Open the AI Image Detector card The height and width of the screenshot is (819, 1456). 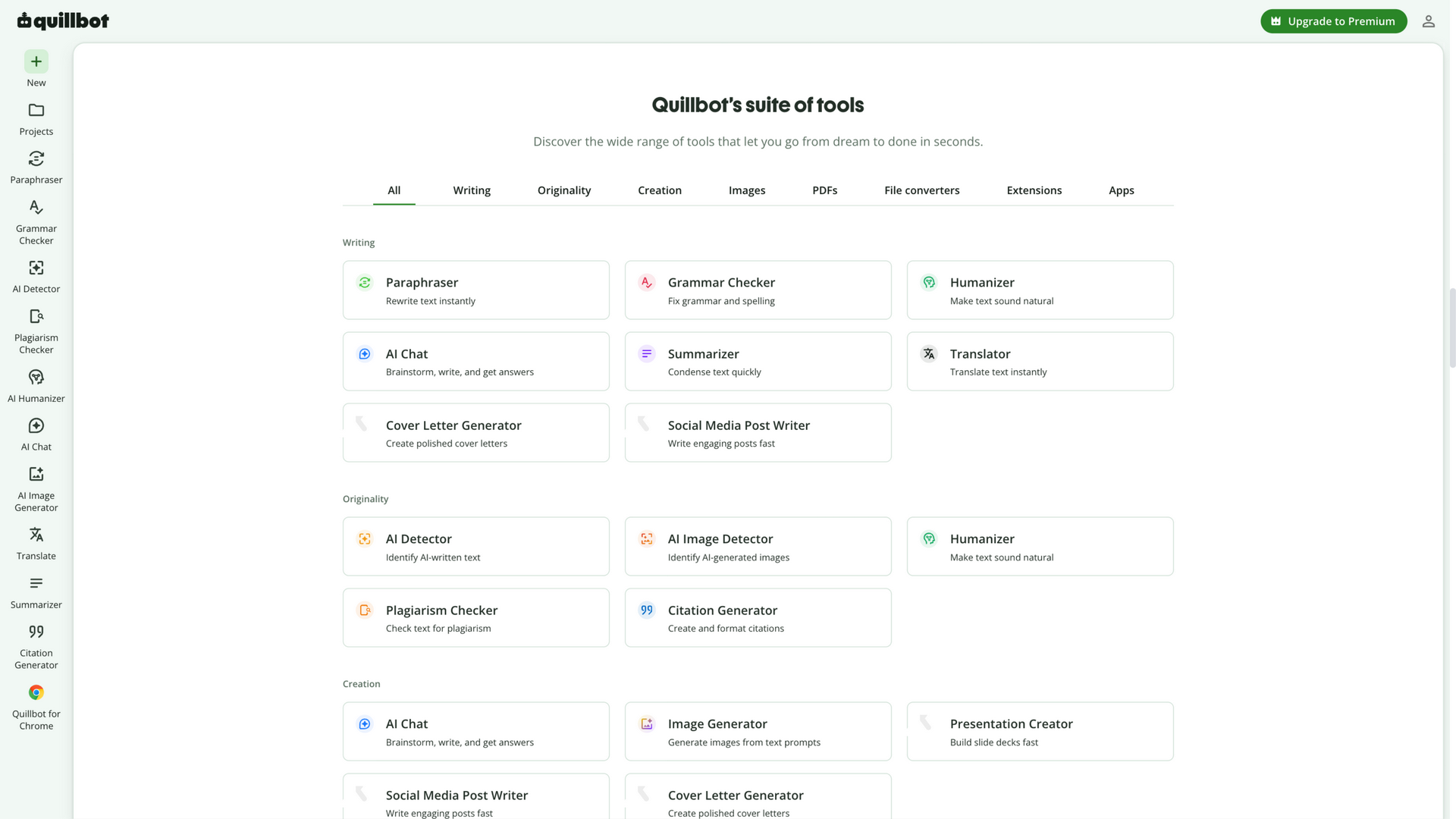(758, 547)
